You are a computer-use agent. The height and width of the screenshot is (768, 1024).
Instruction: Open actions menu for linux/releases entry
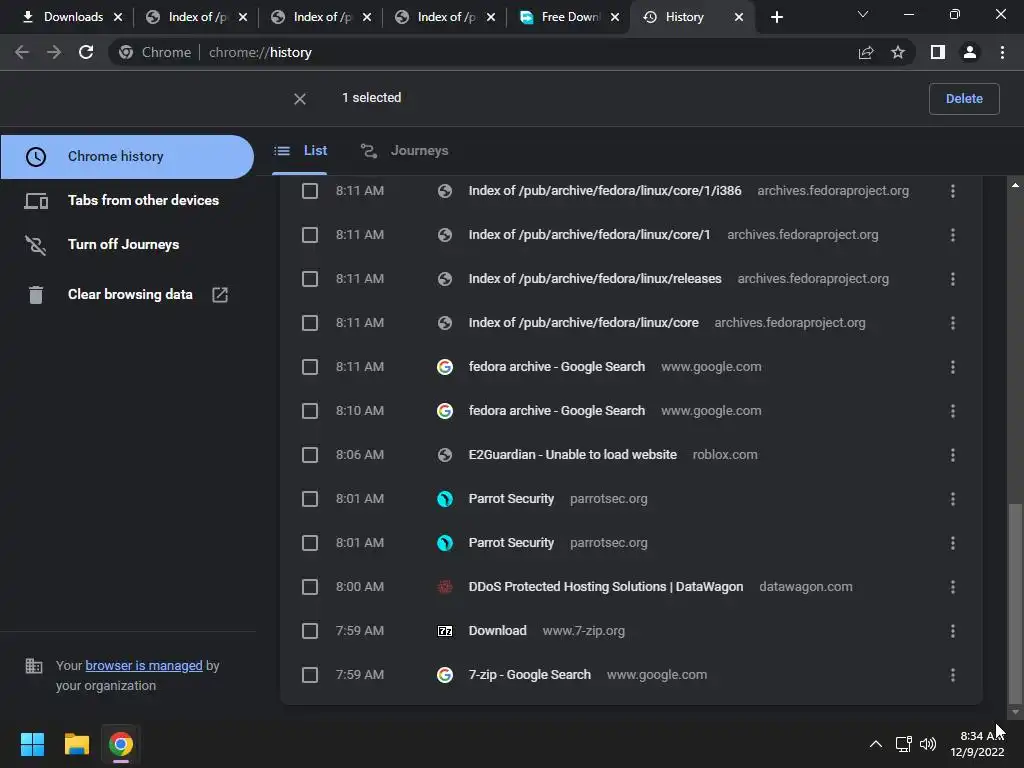pos(953,279)
